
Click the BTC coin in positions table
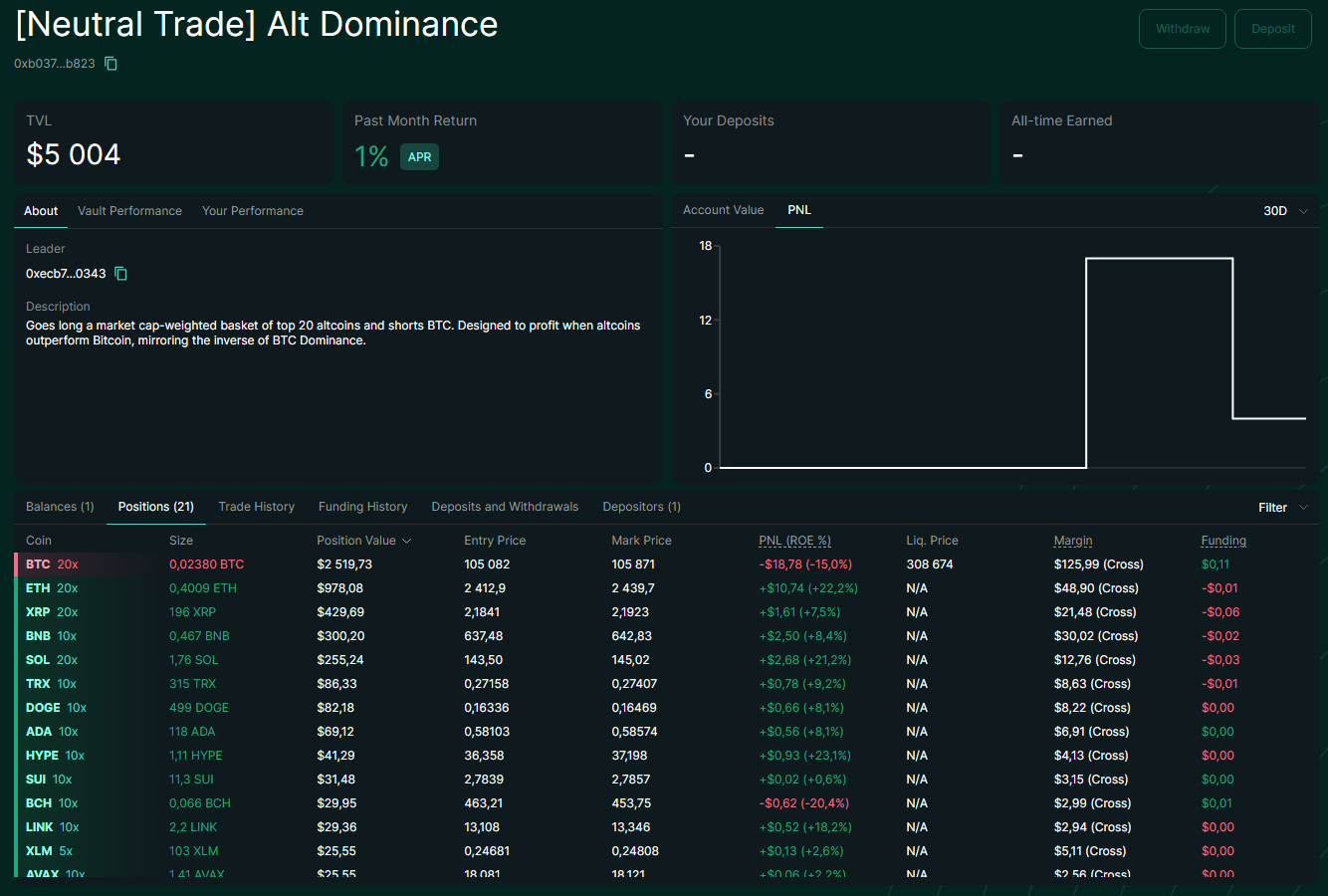[38, 564]
